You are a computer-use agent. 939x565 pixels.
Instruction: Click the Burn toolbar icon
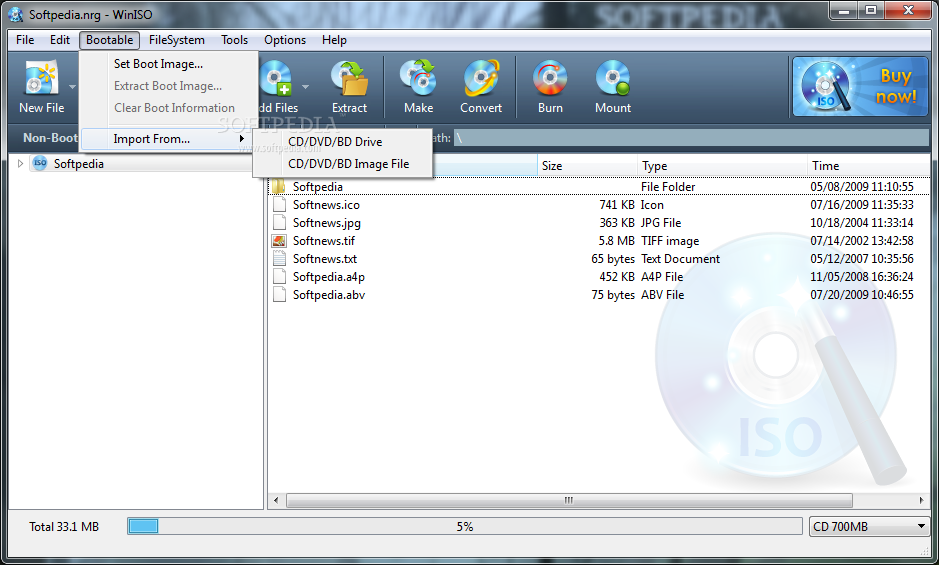click(x=550, y=78)
